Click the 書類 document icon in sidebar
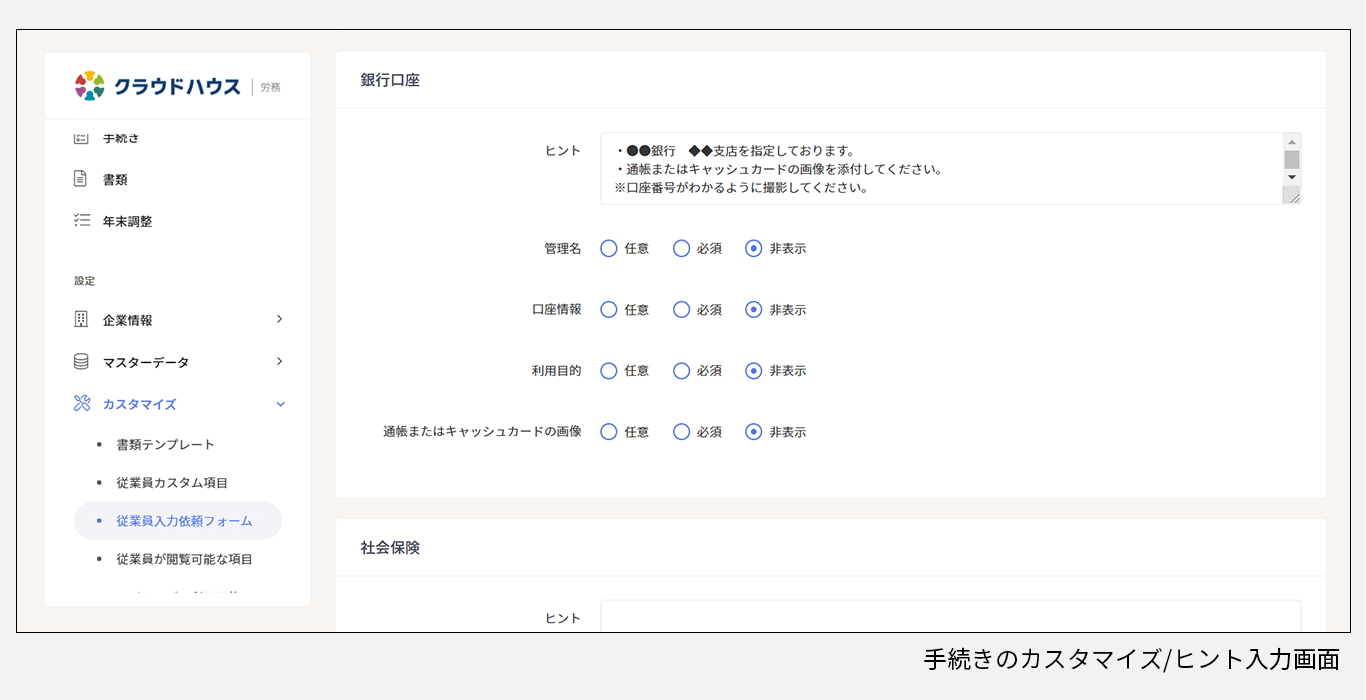This screenshot has width=1366, height=700. 81,179
